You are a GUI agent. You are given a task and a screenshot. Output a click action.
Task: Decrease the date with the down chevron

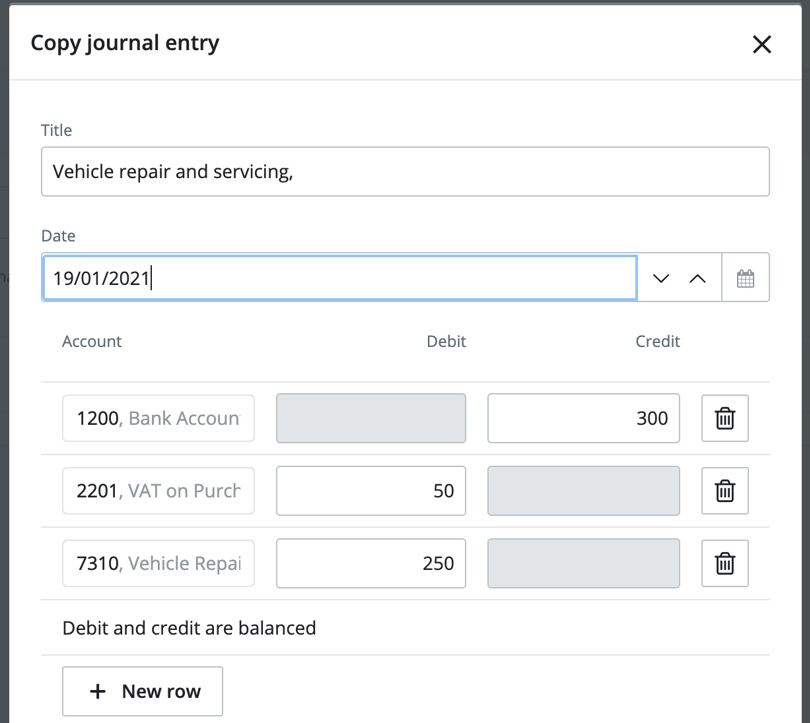point(661,278)
